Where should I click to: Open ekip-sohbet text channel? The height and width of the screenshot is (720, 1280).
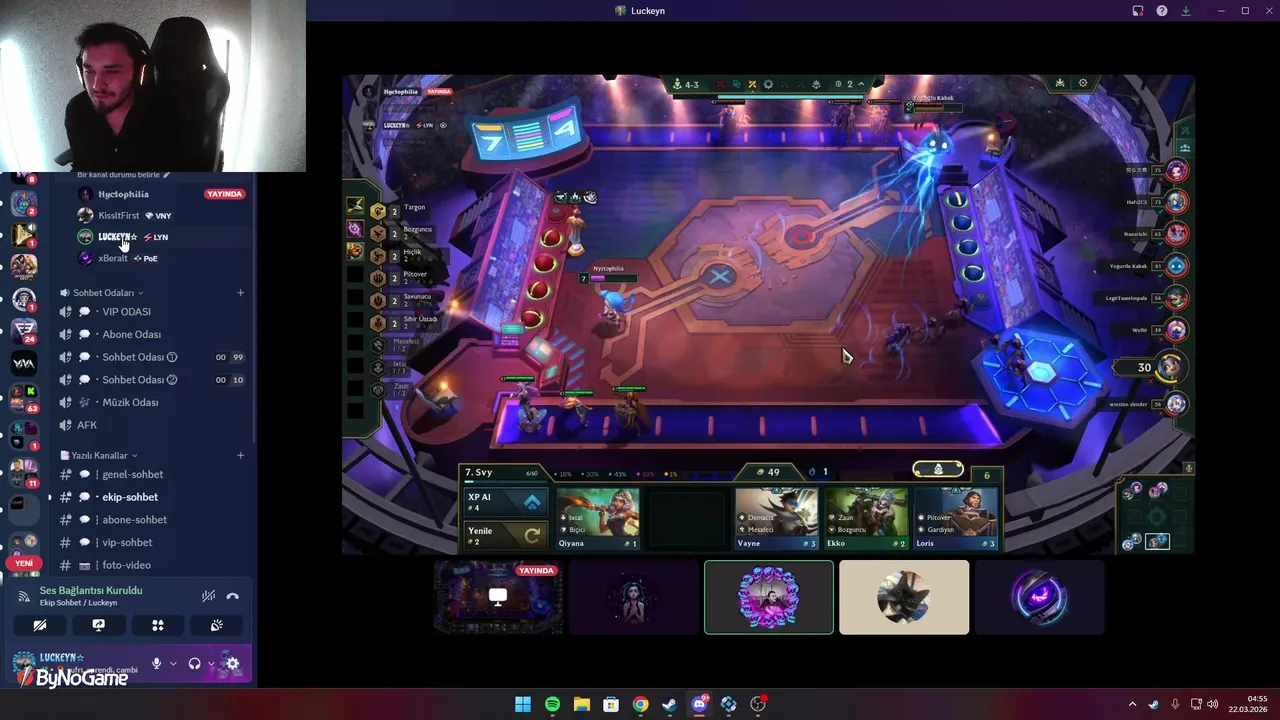(152, 497)
